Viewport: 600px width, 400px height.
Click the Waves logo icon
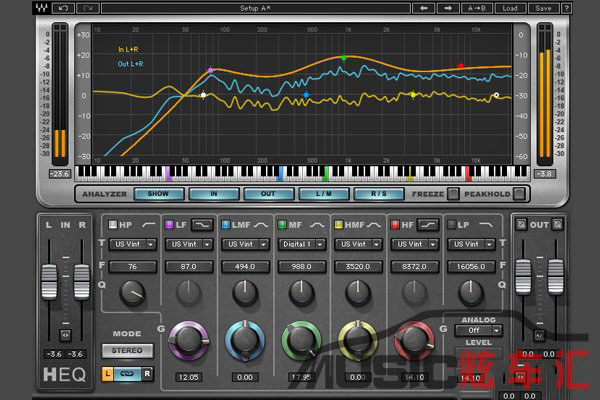tap(42, 8)
